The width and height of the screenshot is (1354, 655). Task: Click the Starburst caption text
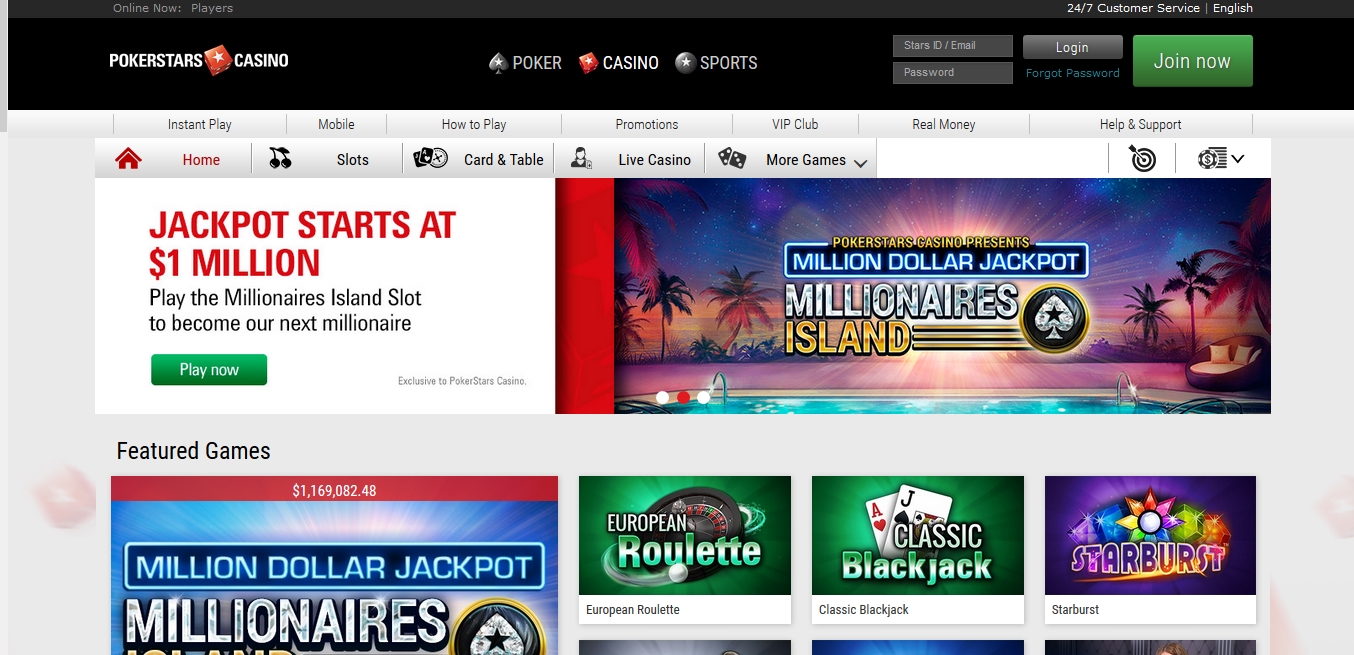(x=1075, y=610)
